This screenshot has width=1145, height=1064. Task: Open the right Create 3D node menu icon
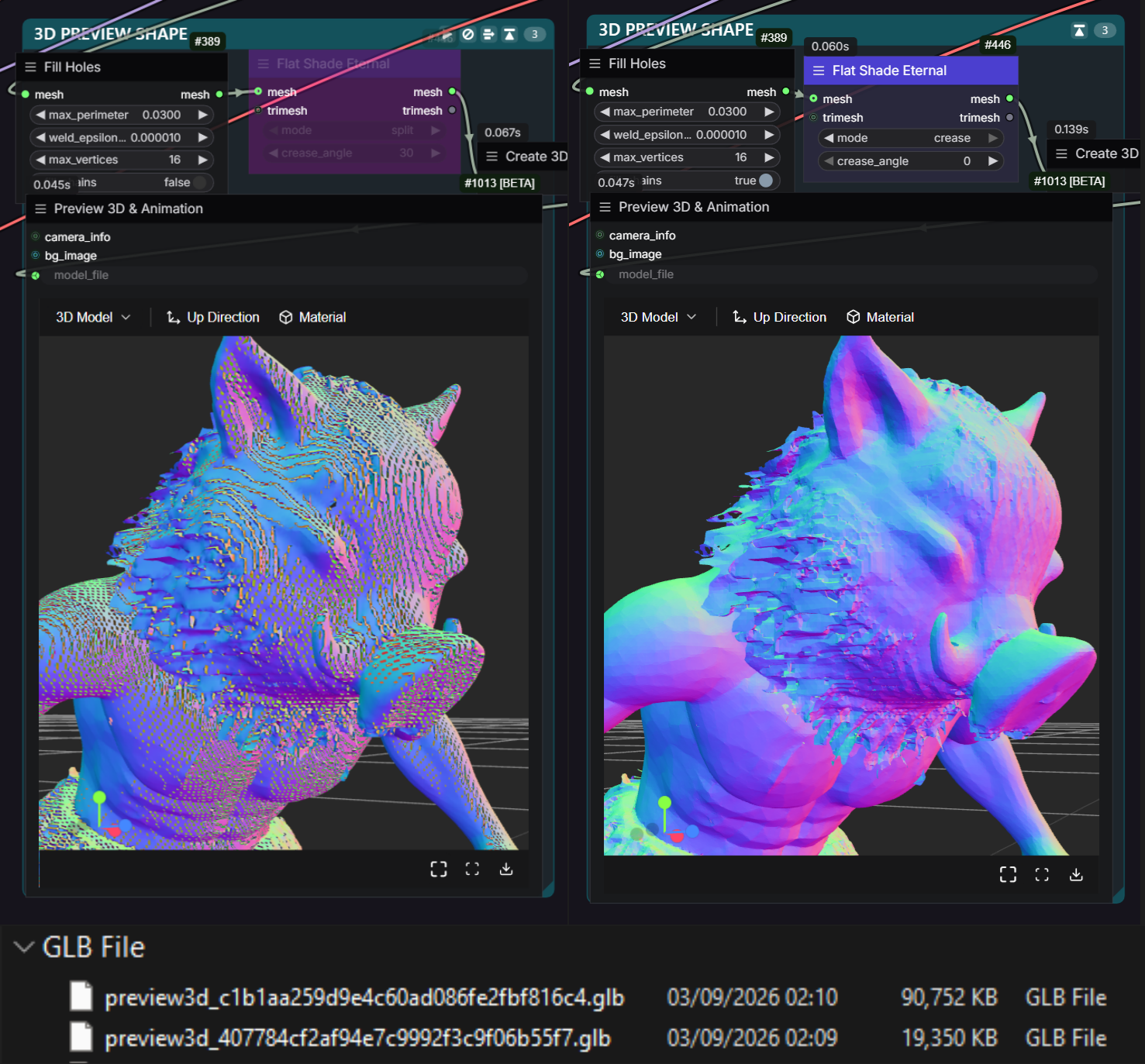[1061, 153]
